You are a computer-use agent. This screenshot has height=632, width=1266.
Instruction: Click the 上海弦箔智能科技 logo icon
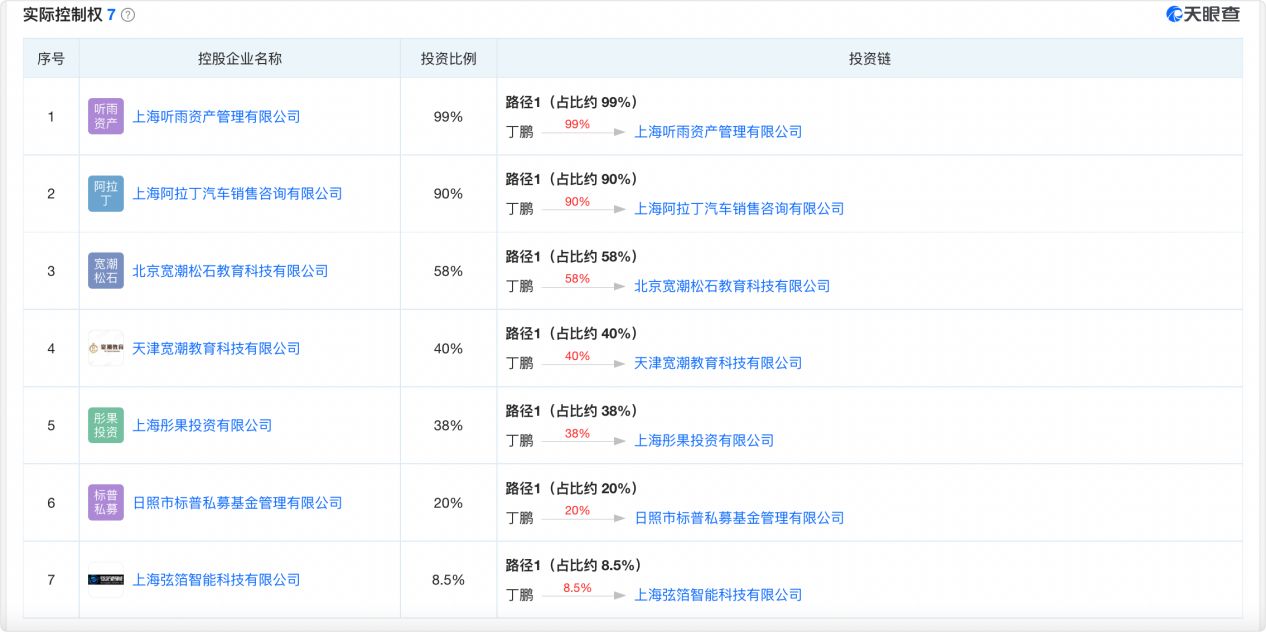pos(105,579)
